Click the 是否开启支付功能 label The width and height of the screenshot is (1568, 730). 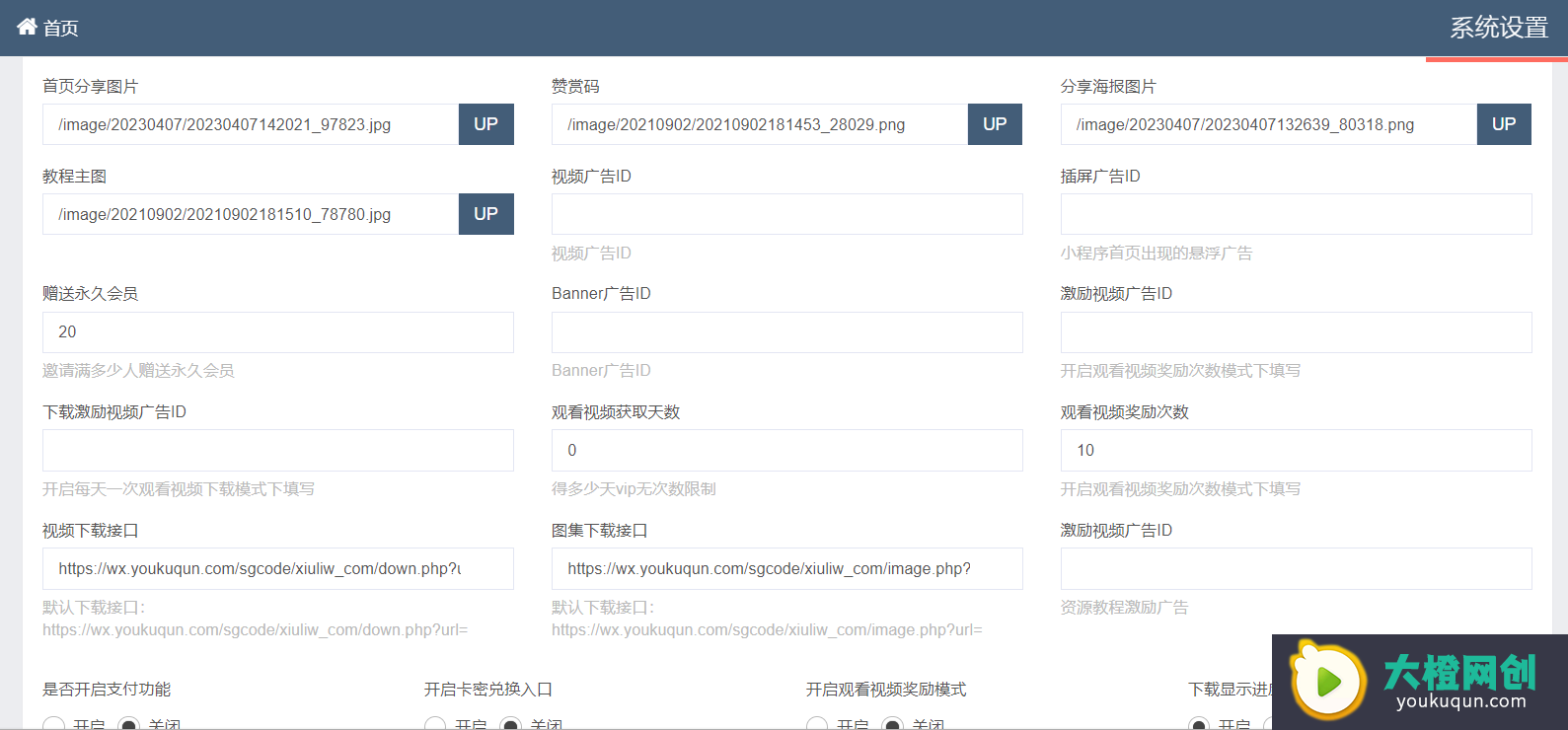(x=107, y=690)
